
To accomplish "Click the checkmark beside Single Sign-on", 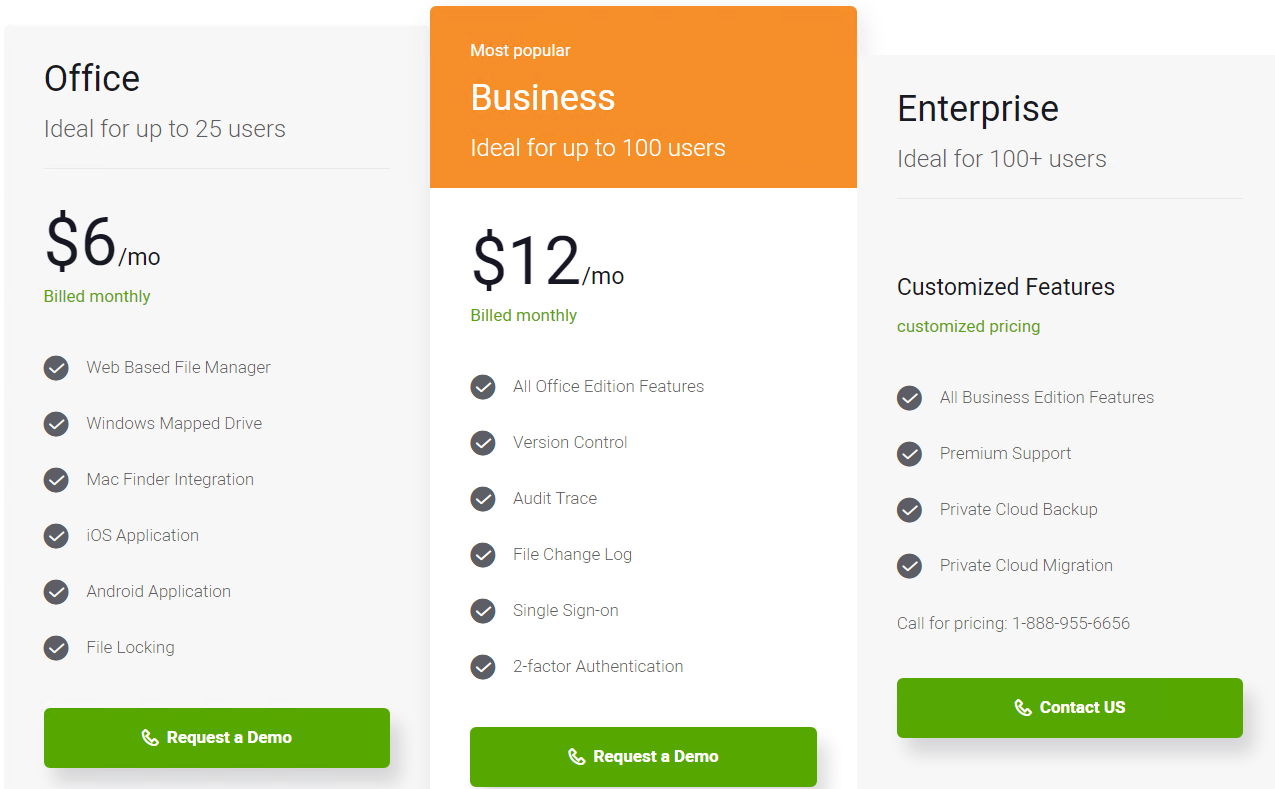I will (483, 611).
